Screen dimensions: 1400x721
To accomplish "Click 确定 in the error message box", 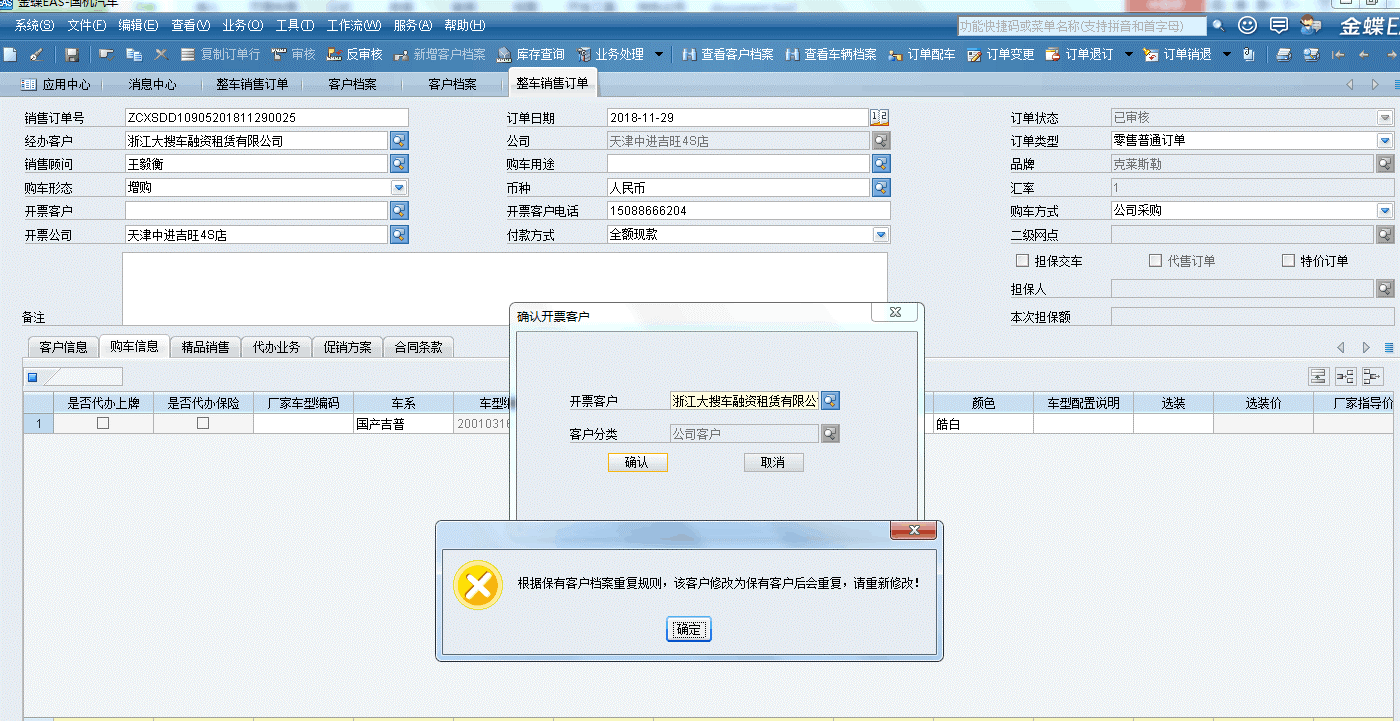I will [688, 629].
